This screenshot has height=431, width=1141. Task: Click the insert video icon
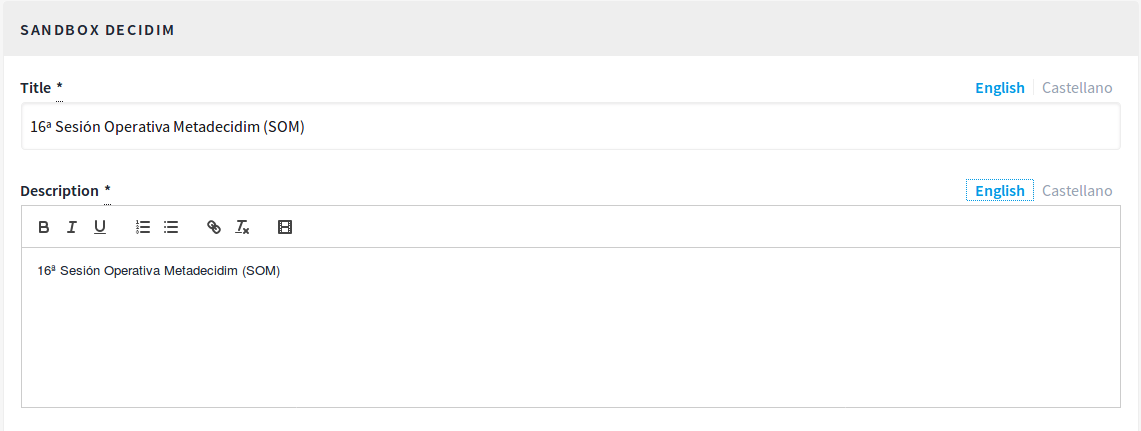(285, 227)
